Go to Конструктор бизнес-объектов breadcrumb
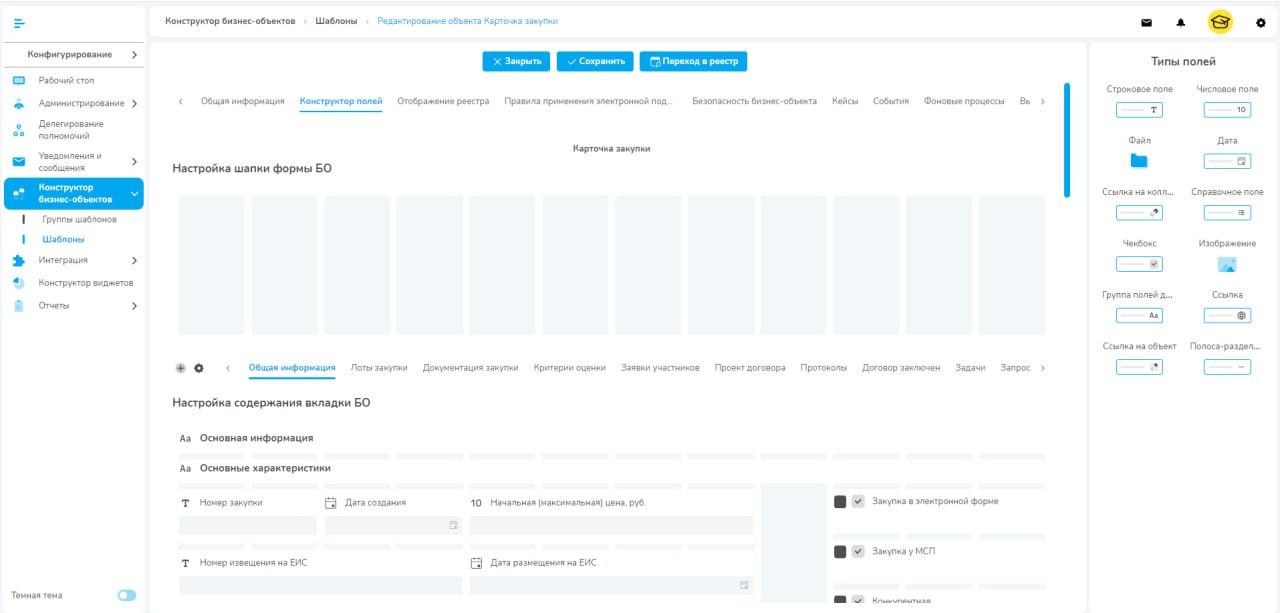The width and height of the screenshot is (1280, 613). pos(230,21)
